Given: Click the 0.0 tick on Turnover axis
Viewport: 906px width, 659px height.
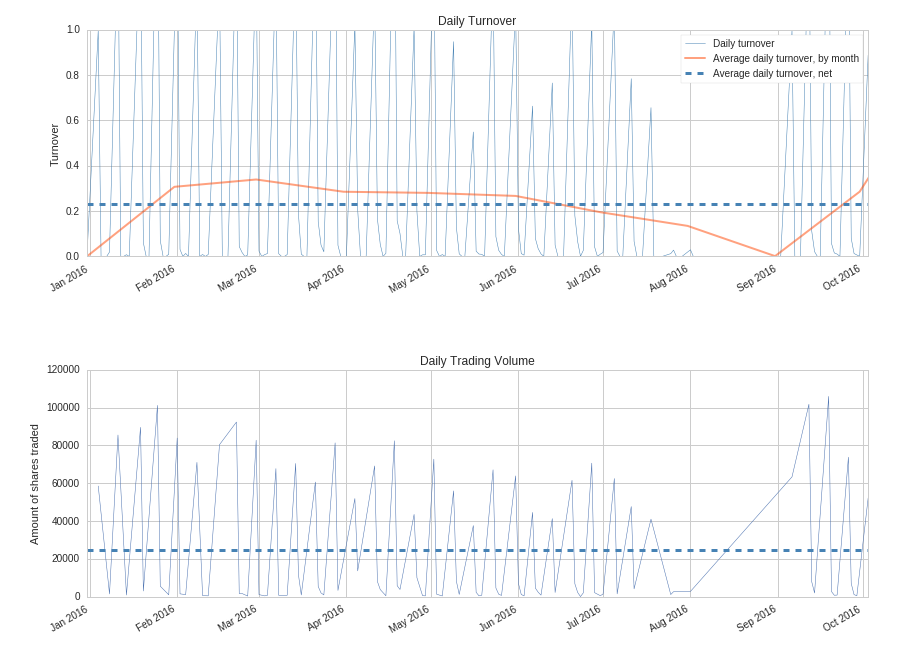Looking at the screenshot, I should click(x=73, y=256).
